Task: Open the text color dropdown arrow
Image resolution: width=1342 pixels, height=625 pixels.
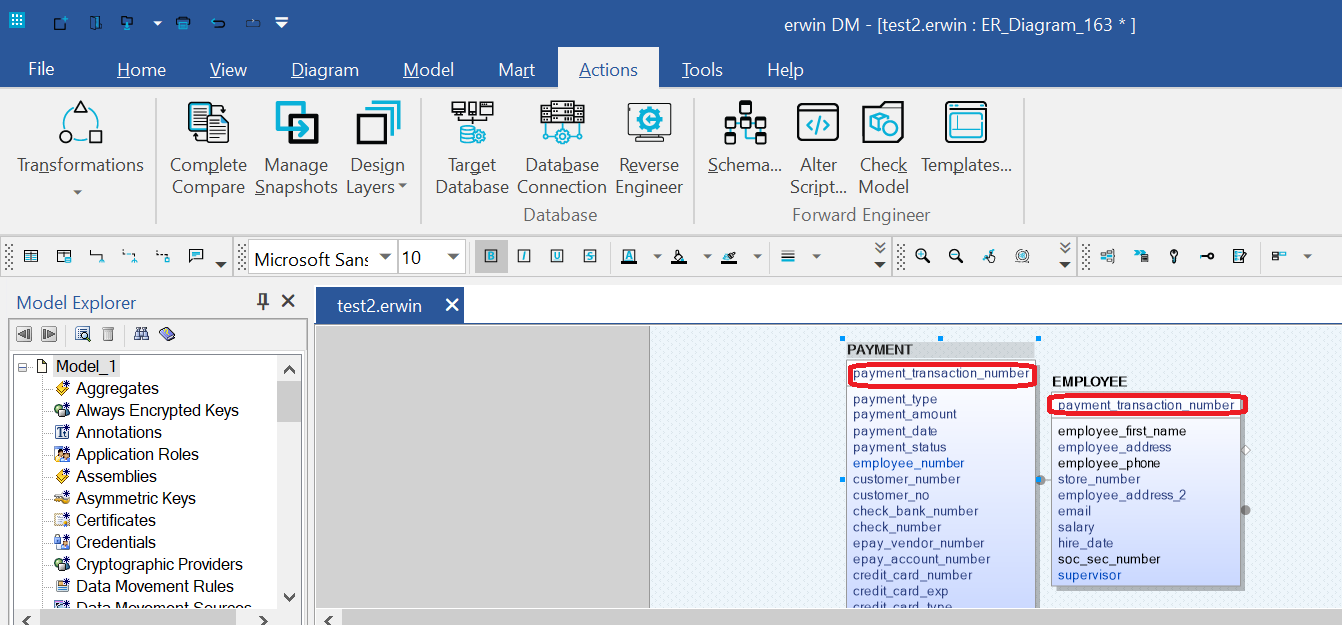Action: 657,257
